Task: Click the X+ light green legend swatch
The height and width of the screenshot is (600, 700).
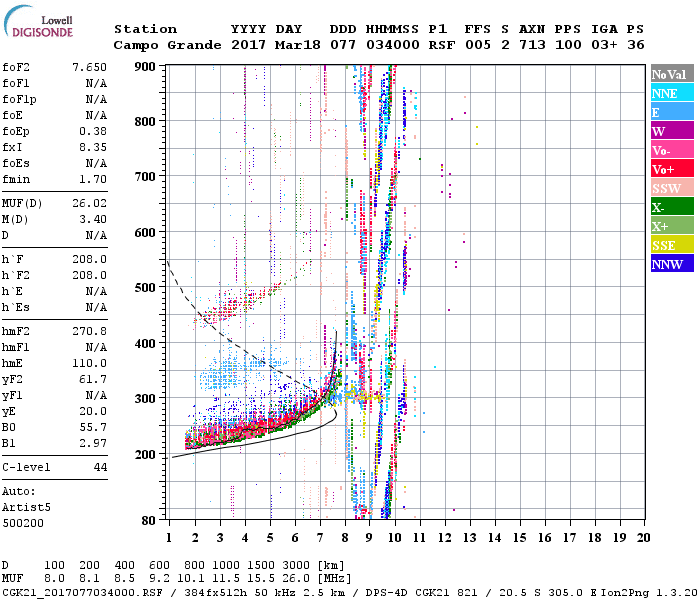Action: pos(669,226)
